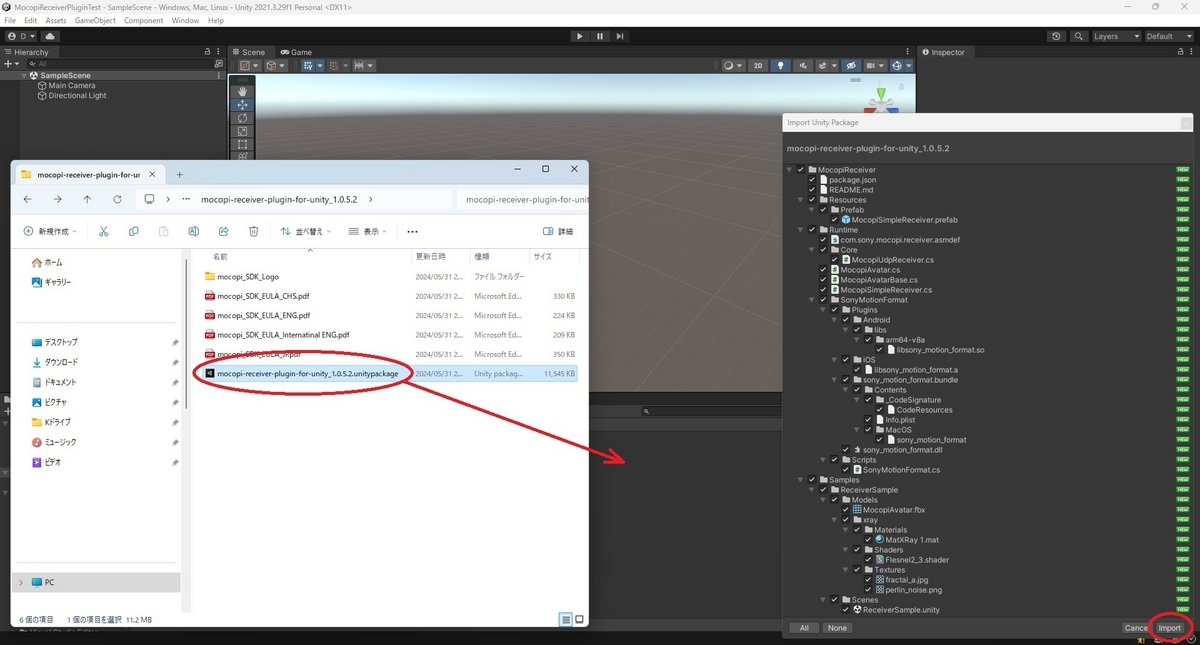Viewport: 1200px width, 645px height.
Task: Toggle the 2D view button in Scene
Action: click(759, 66)
